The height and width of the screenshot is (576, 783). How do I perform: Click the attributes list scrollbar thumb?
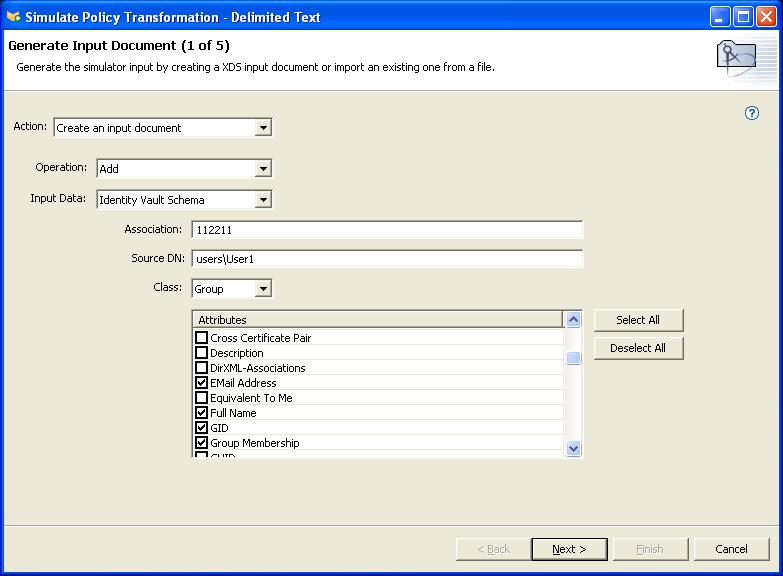click(573, 359)
